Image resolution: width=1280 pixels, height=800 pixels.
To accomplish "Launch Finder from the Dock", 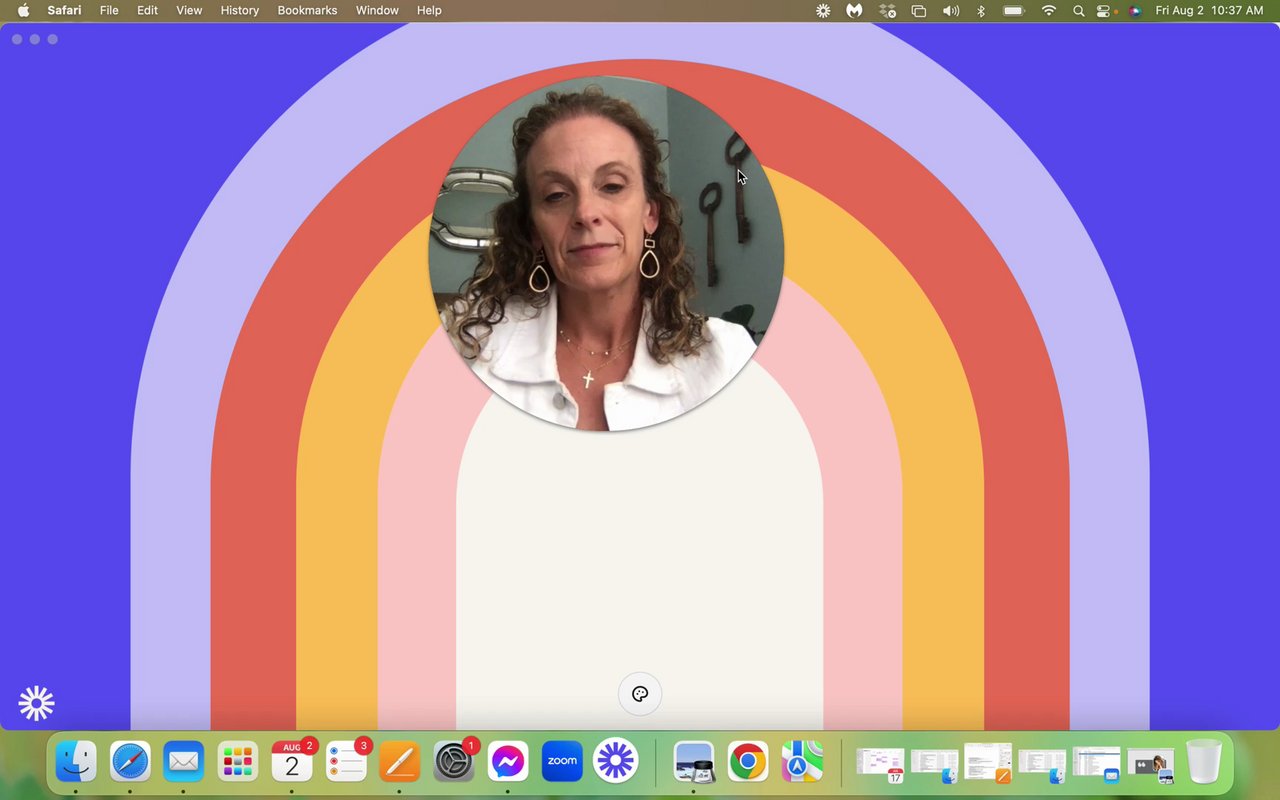I will (x=76, y=762).
